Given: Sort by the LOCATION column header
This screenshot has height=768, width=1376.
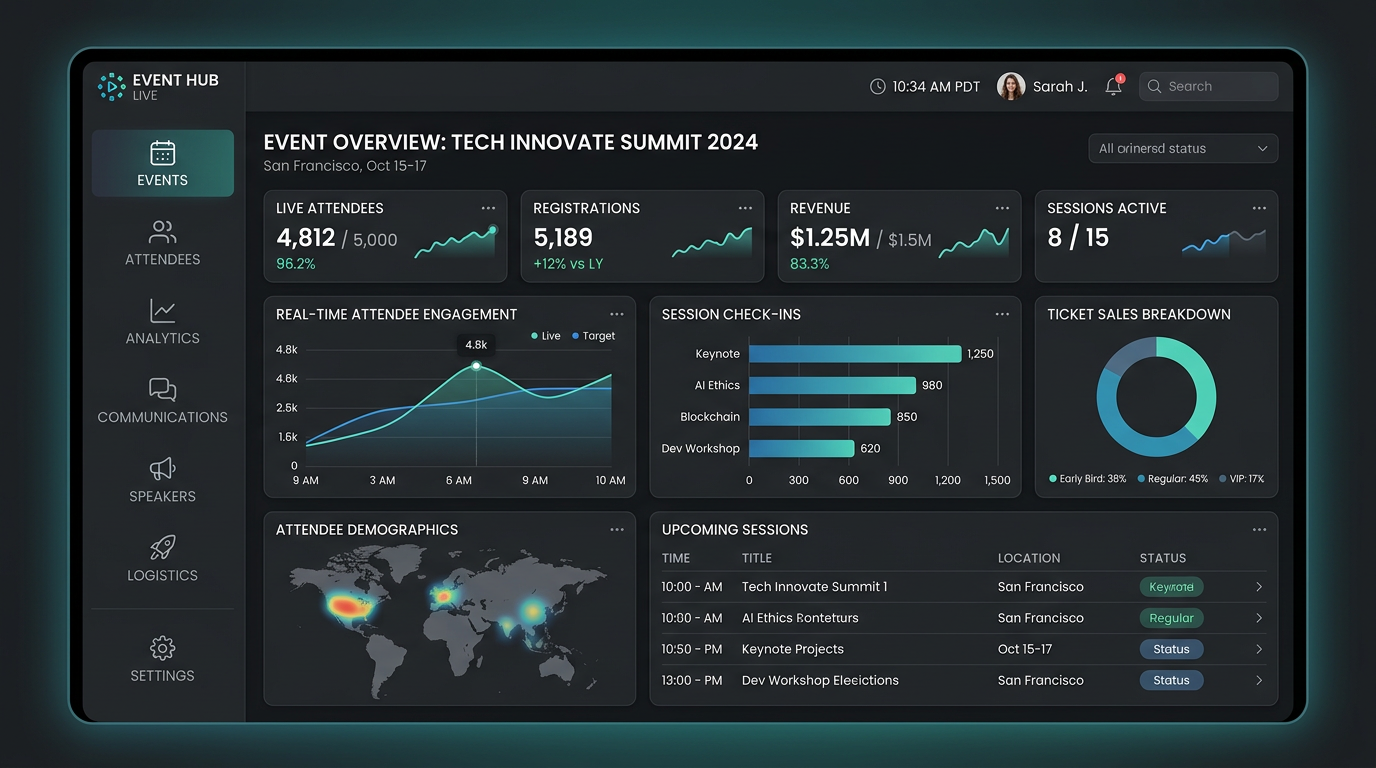Looking at the screenshot, I should [x=1029, y=558].
